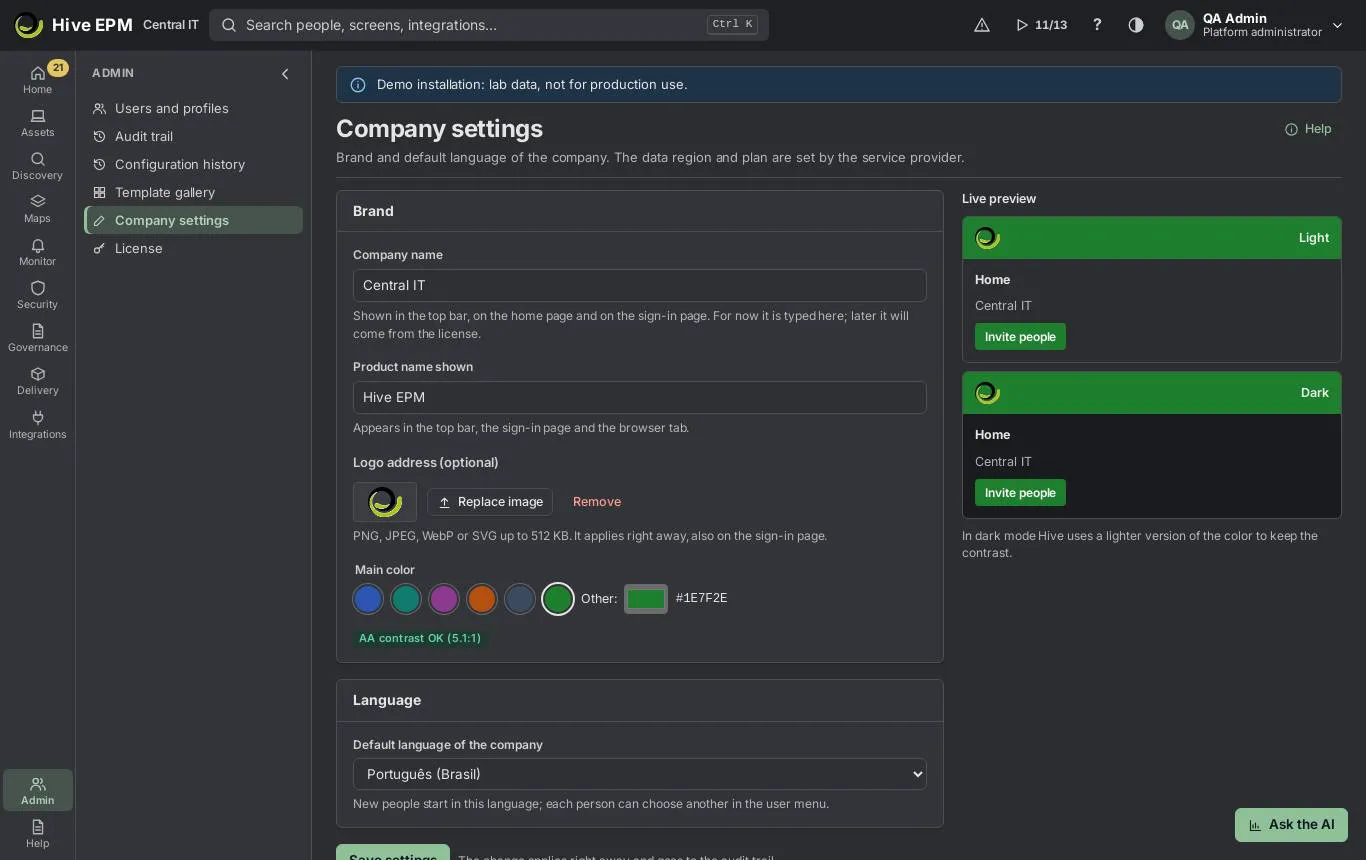The width and height of the screenshot is (1366, 860).
Task: Click the Replace image button
Action: 490,502
